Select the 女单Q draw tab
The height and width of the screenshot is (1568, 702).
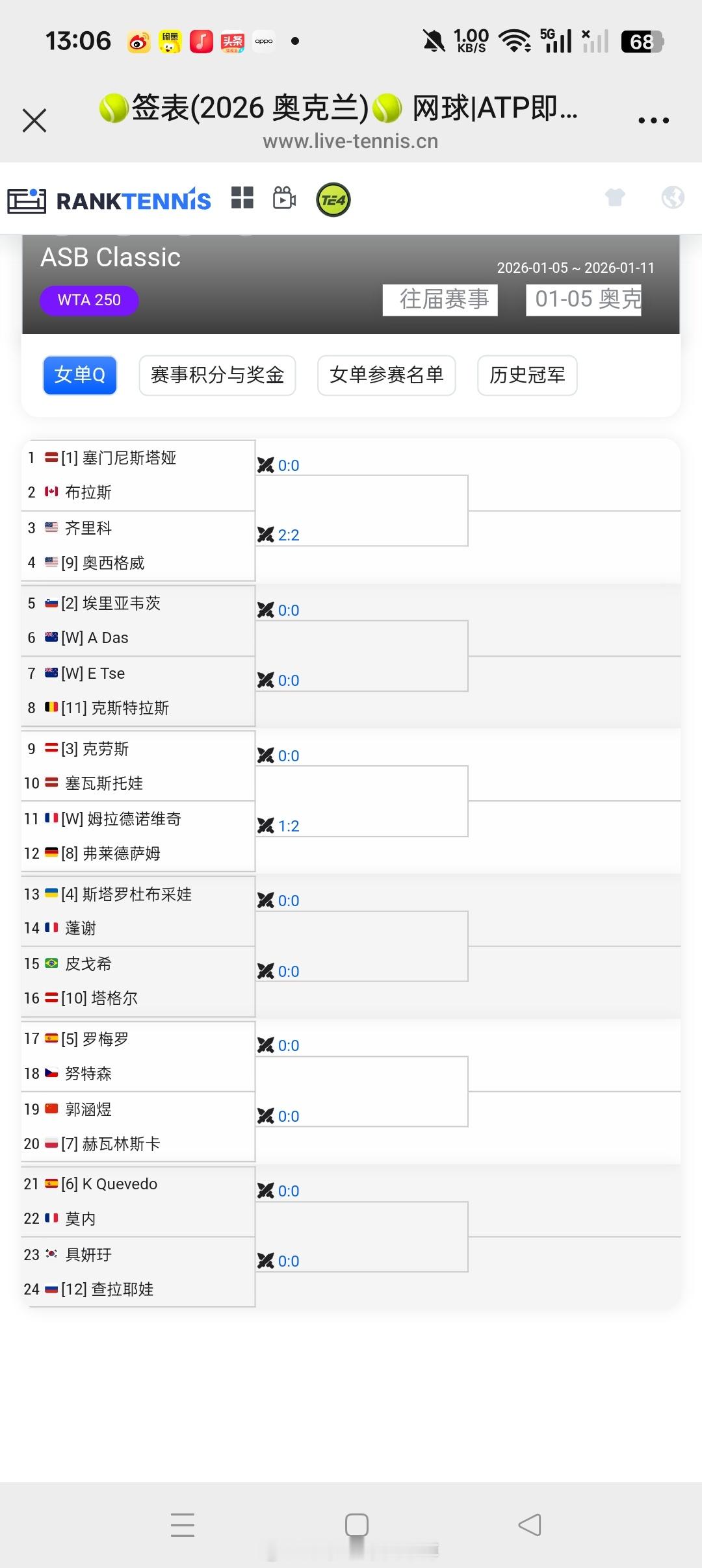click(80, 375)
